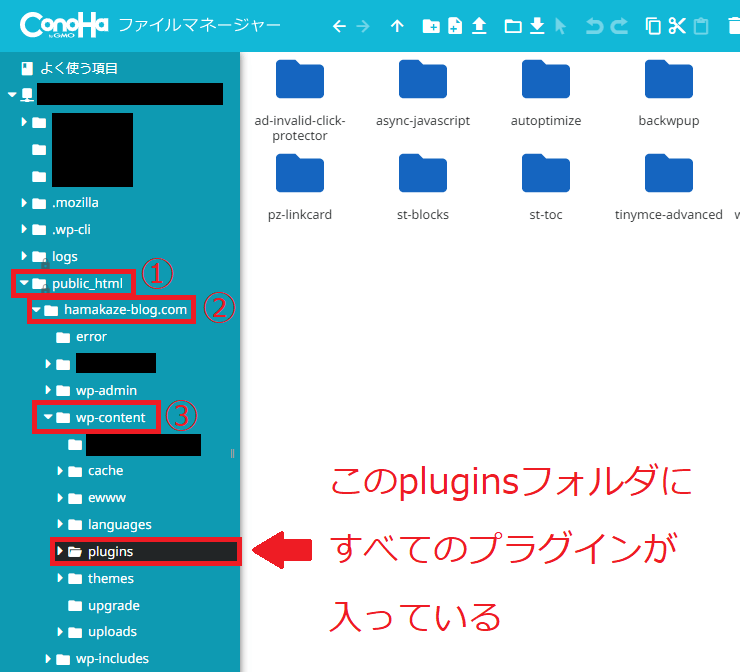Click the forward arrow in toolbar
Viewport: 740px width, 672px height.
coord(363,26)
